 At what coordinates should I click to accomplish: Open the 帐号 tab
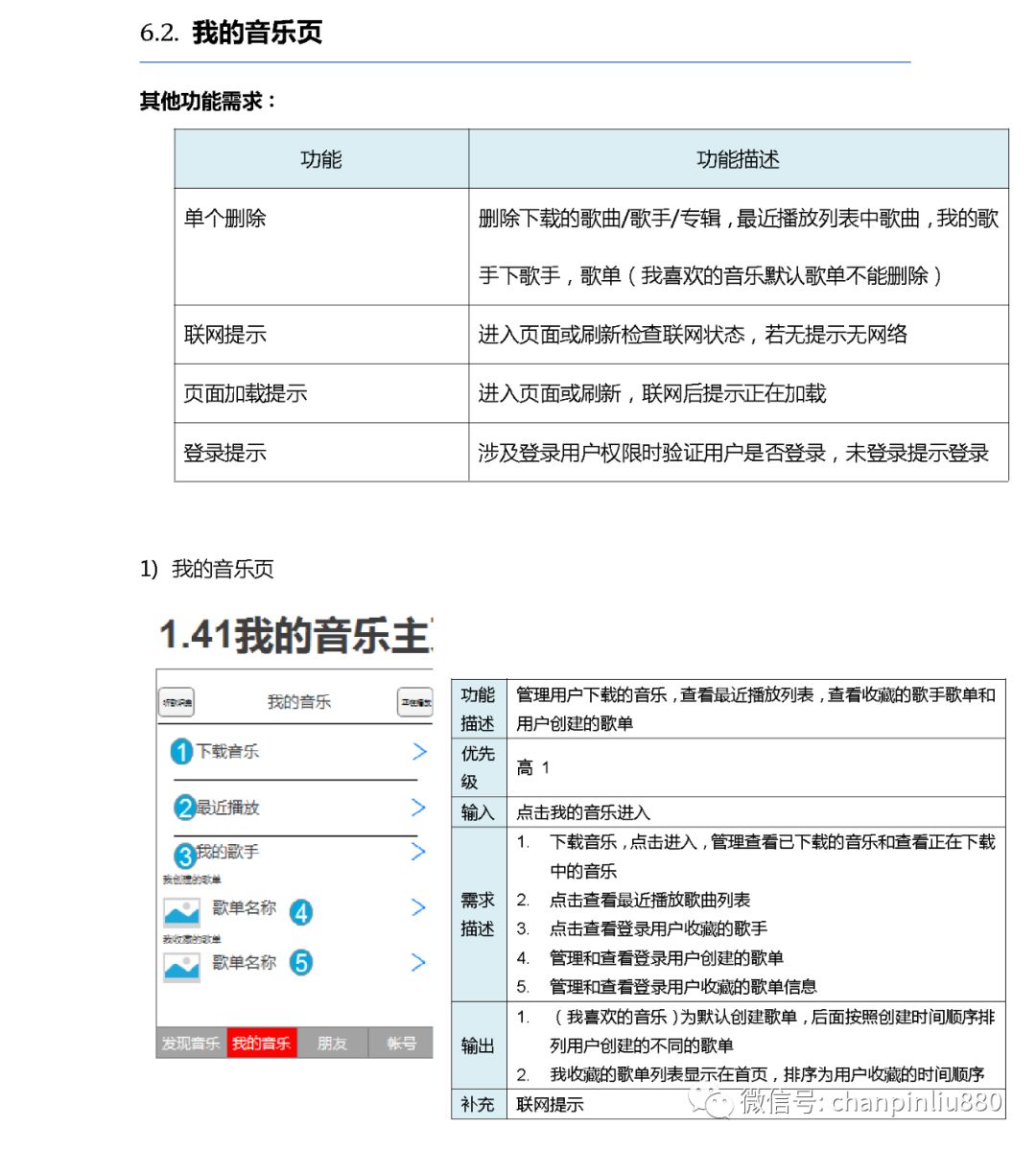point(401,1043)
